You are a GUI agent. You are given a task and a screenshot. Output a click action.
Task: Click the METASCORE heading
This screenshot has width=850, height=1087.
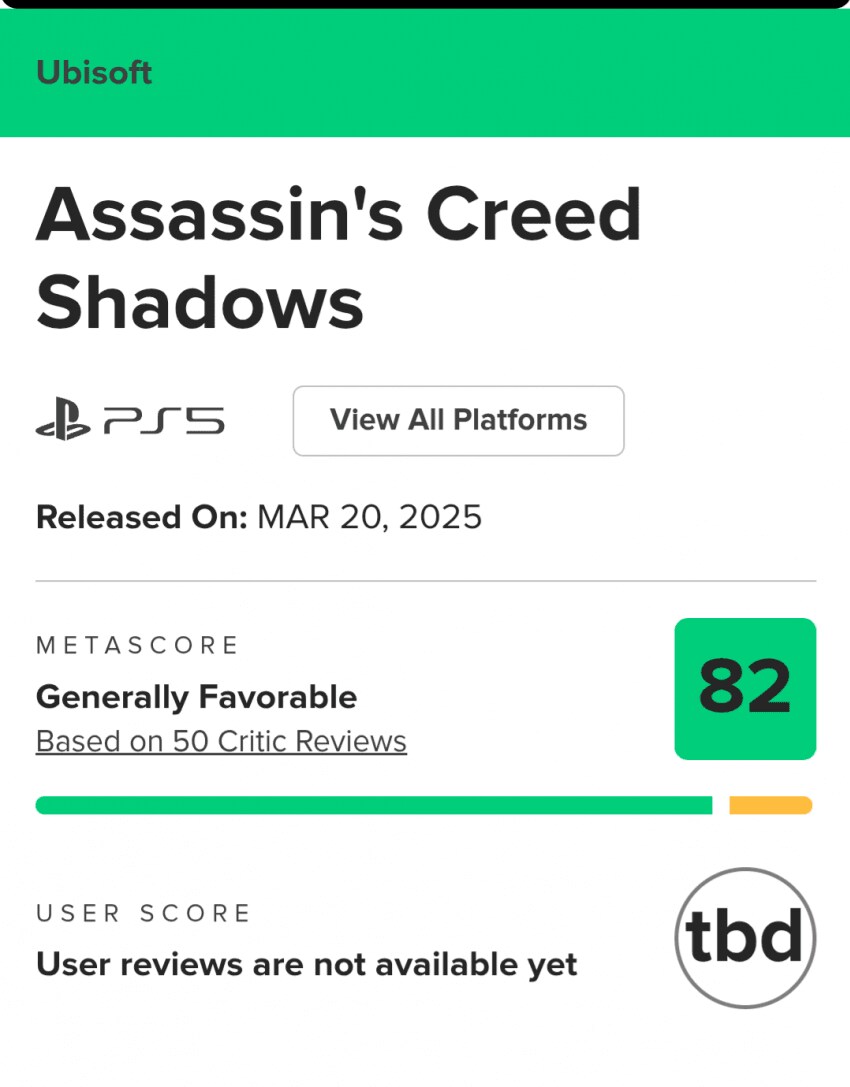click(x=138, y=645)
